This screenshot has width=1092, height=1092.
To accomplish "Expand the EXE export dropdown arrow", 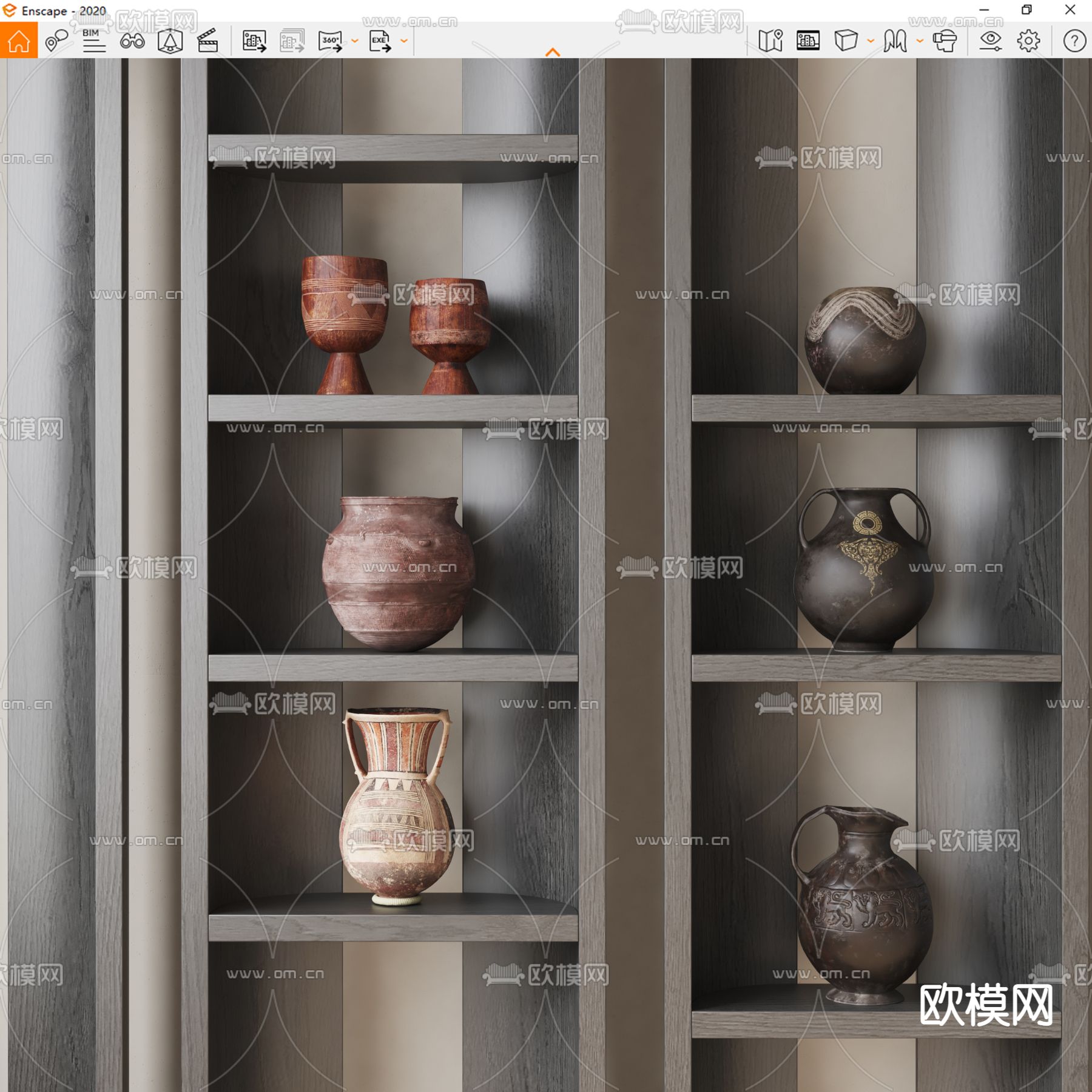I will tap(404, 41).
